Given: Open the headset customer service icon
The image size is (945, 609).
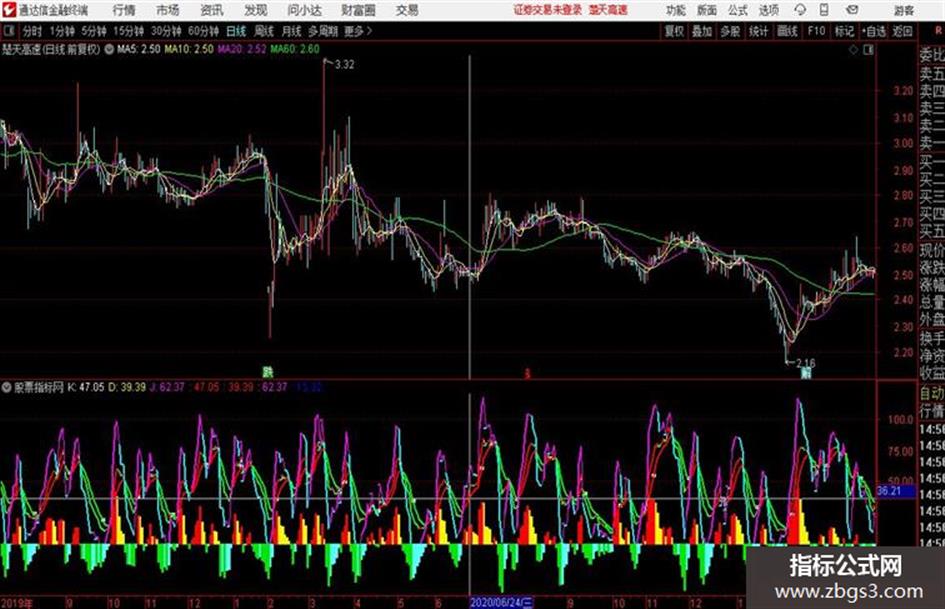Looking at the screenshot, I should (x=800, y=10).
